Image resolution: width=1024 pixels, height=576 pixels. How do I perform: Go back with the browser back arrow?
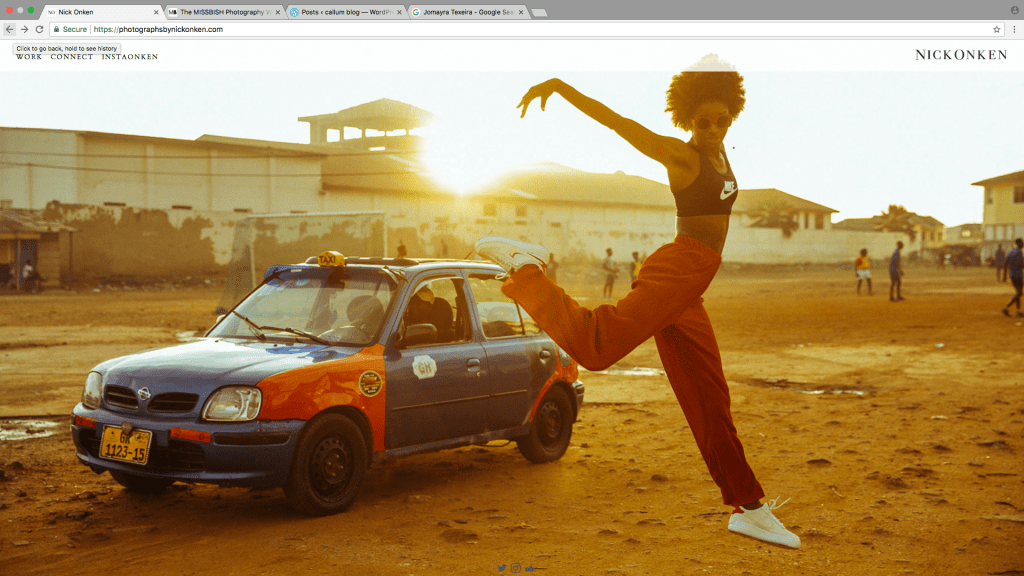[9, 29]
